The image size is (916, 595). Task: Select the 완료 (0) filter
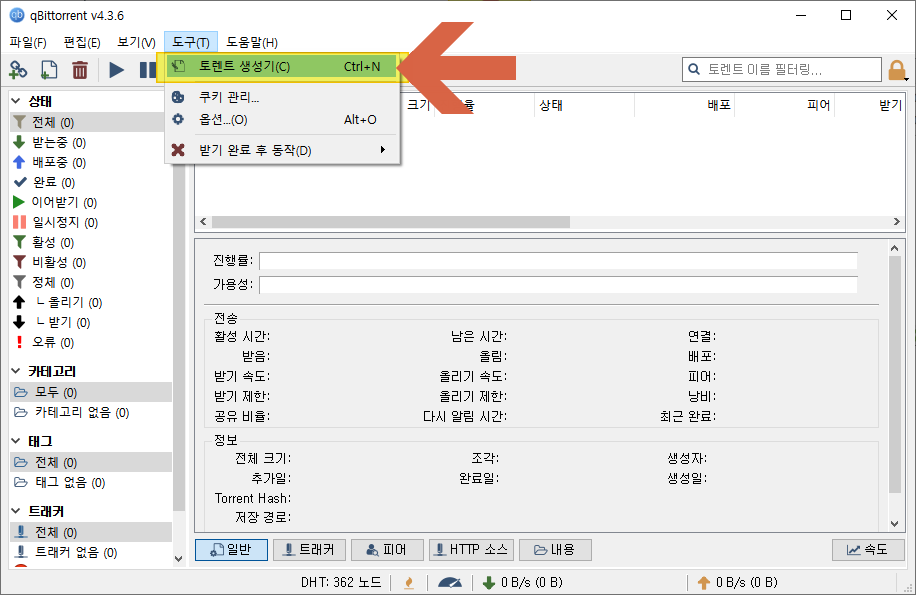(x=91, y=182)
